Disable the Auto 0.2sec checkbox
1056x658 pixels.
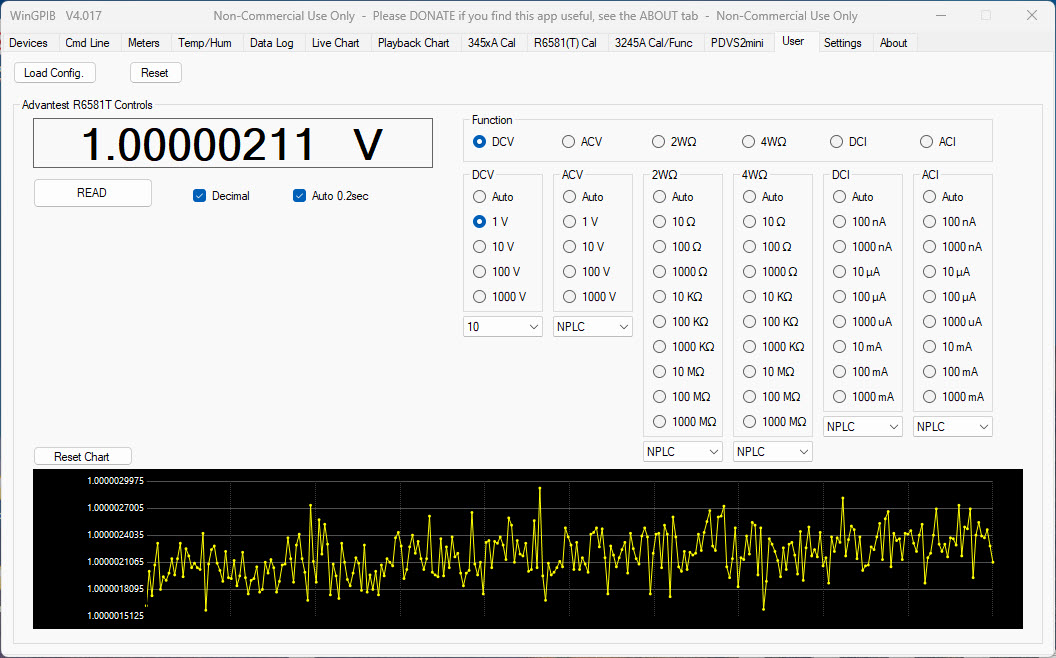tap(299, 196)
